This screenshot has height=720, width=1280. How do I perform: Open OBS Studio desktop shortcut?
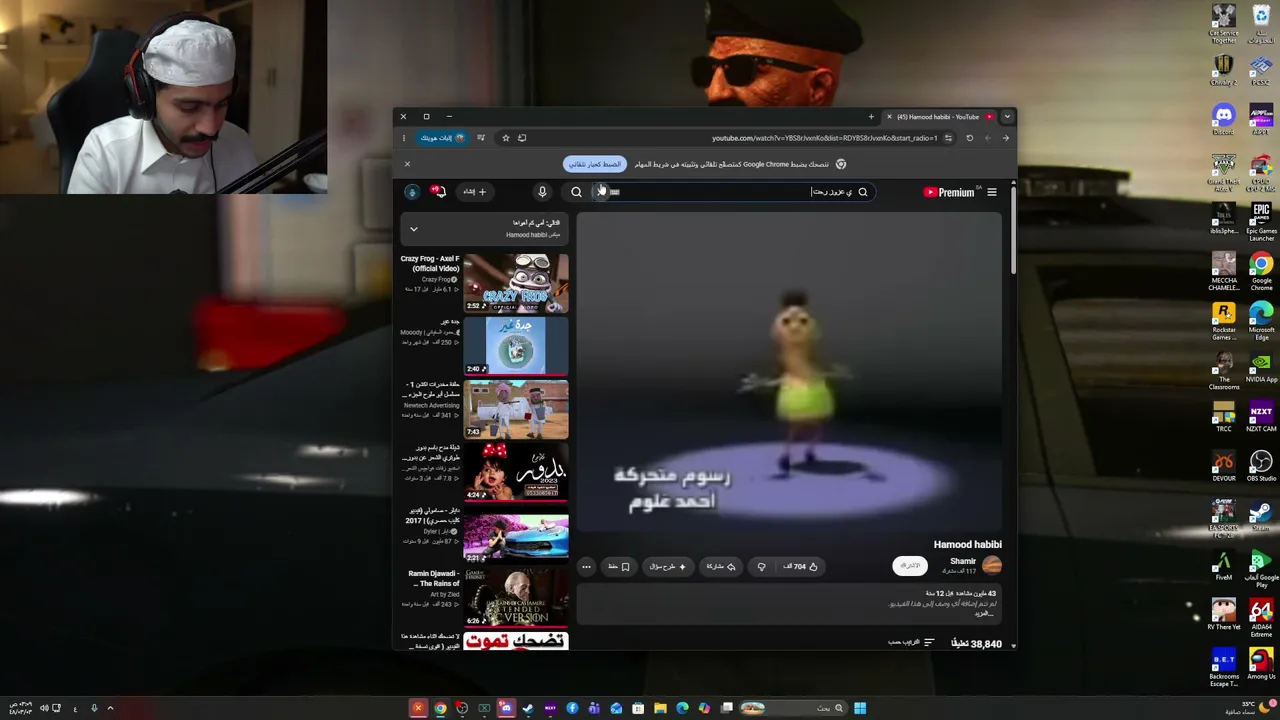click(1261, 467)
